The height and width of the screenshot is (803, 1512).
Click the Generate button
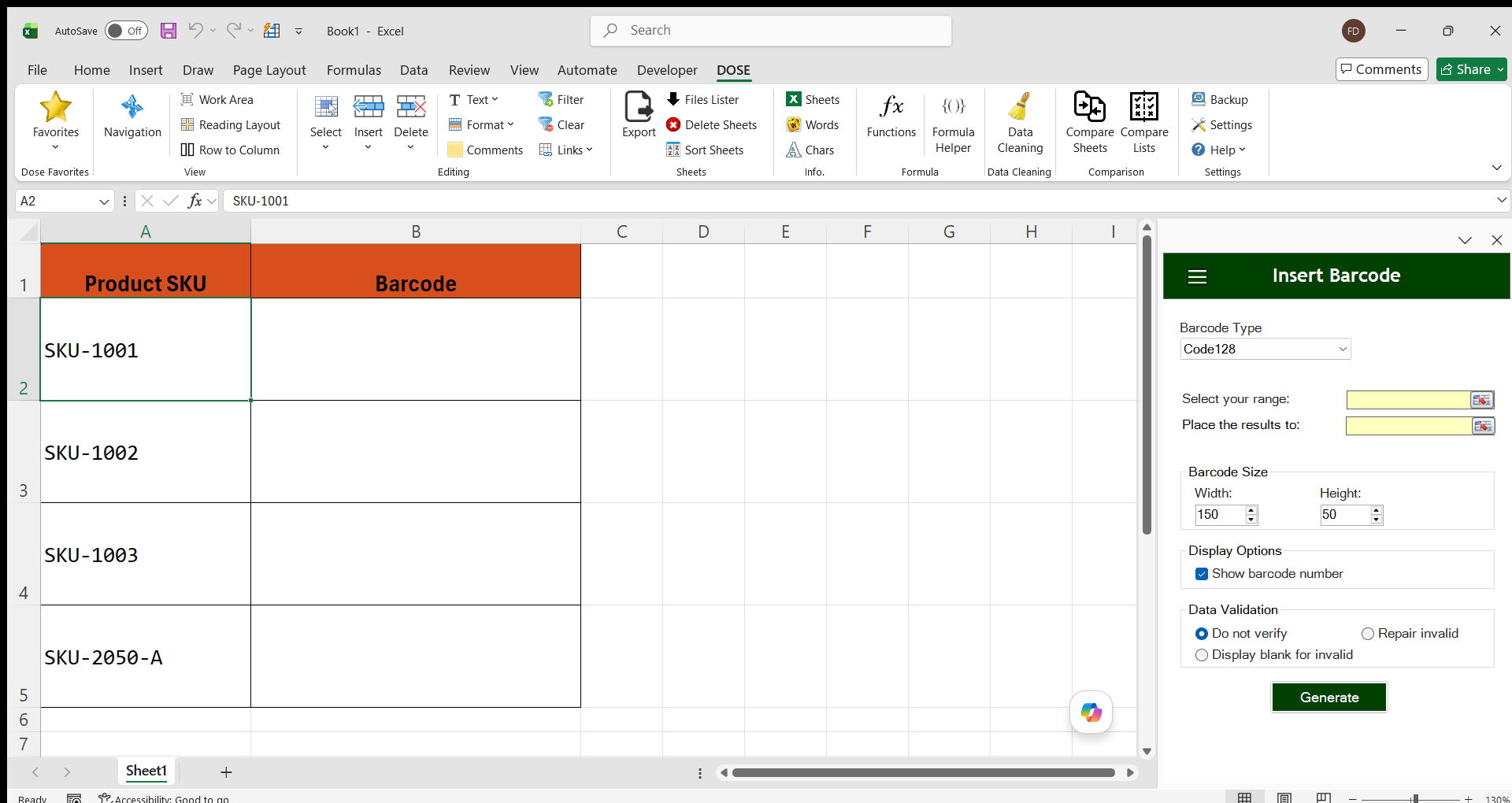coord(1329,698)
